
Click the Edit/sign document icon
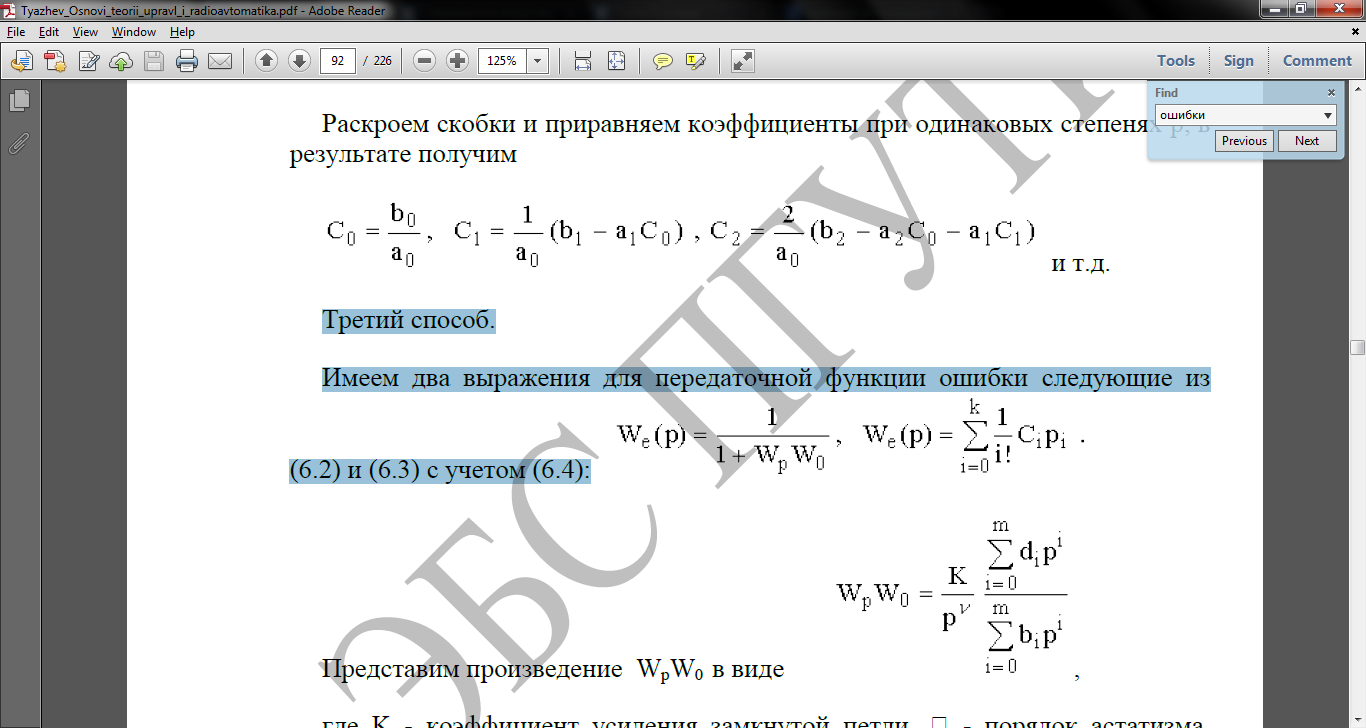88,61
